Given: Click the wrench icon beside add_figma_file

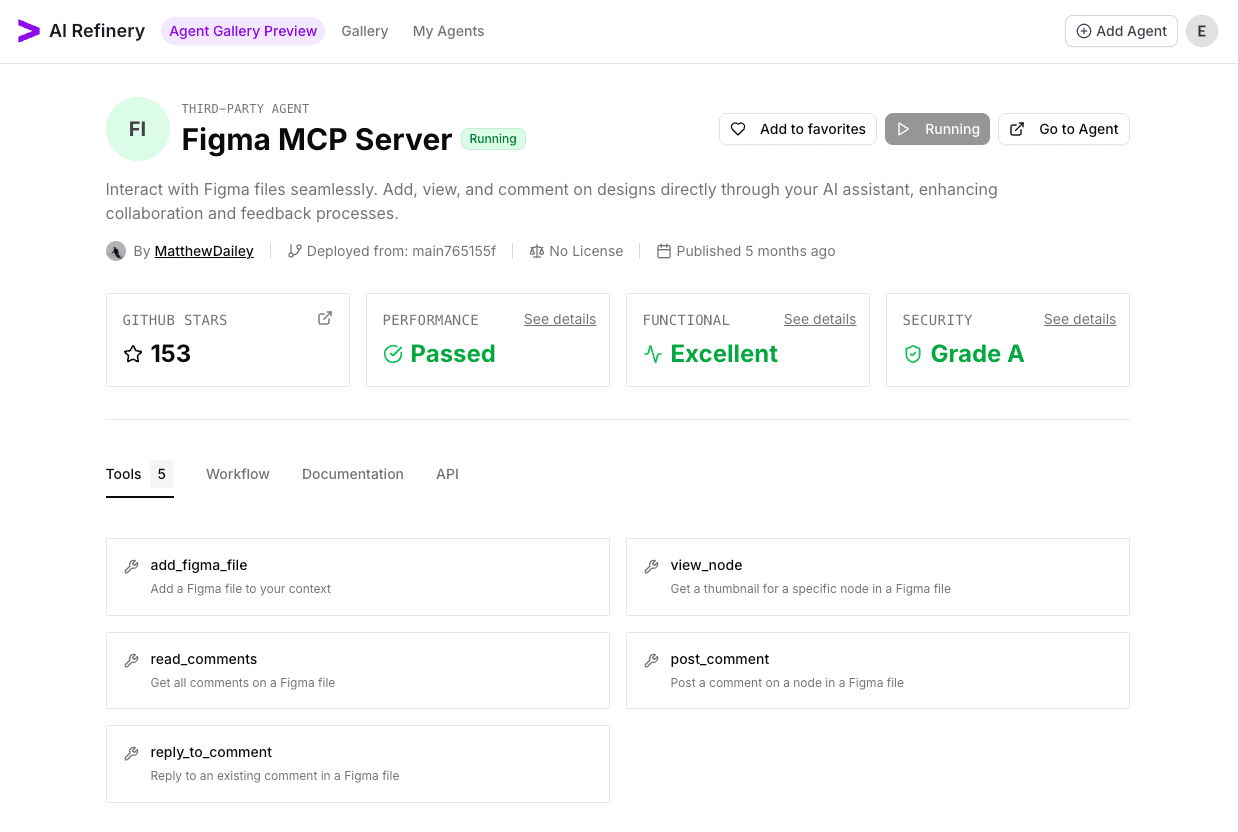Looking at the screenshot, I should tap(131, 565).
